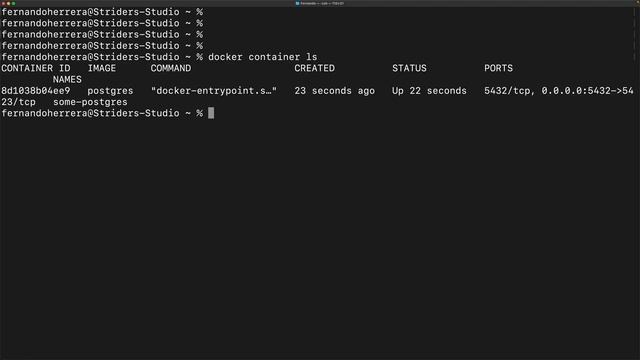Click the window title text in title bar

[322, 3]
